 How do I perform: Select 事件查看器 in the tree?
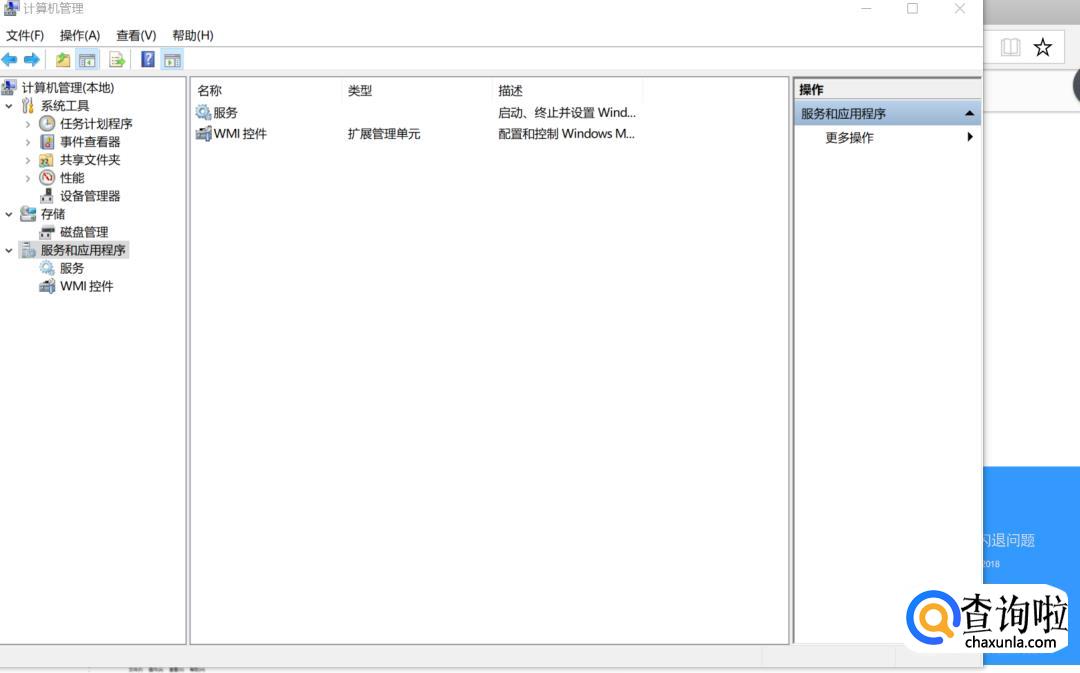90,141
